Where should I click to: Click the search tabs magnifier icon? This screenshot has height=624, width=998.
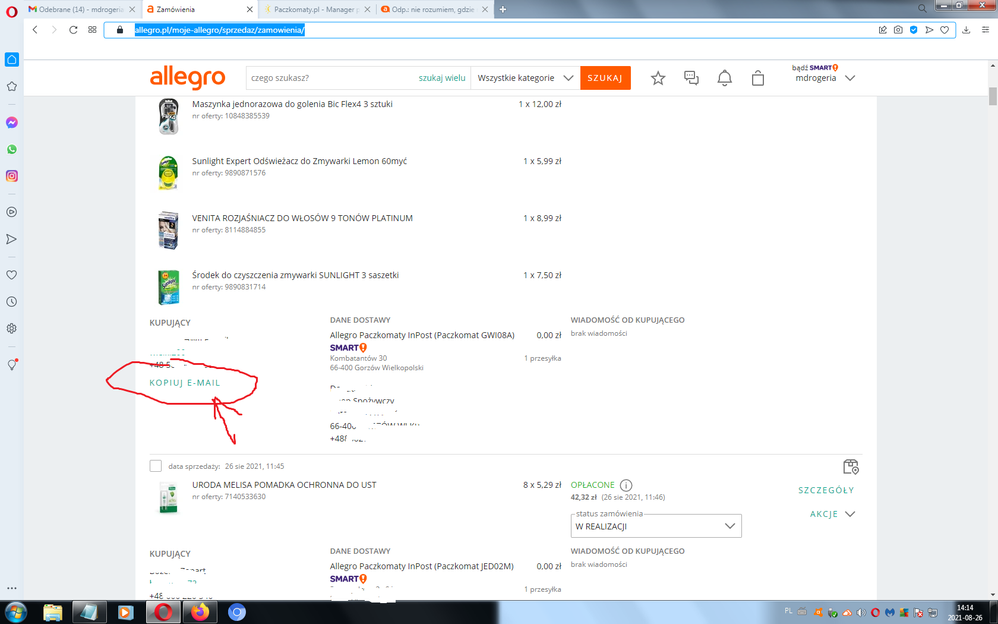(922, 8)
